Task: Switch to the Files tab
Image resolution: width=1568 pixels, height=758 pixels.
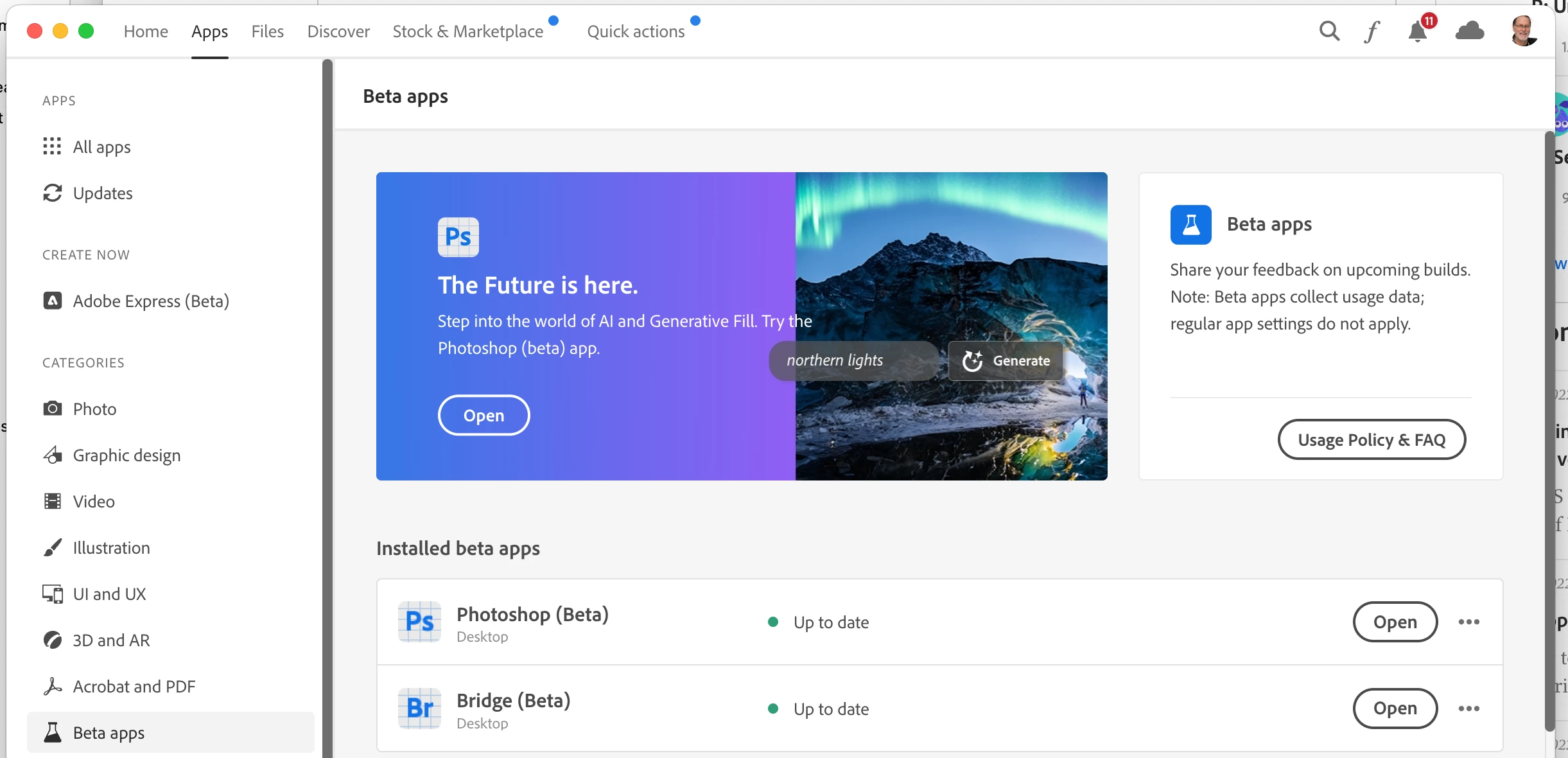Action: pos(267,31)
